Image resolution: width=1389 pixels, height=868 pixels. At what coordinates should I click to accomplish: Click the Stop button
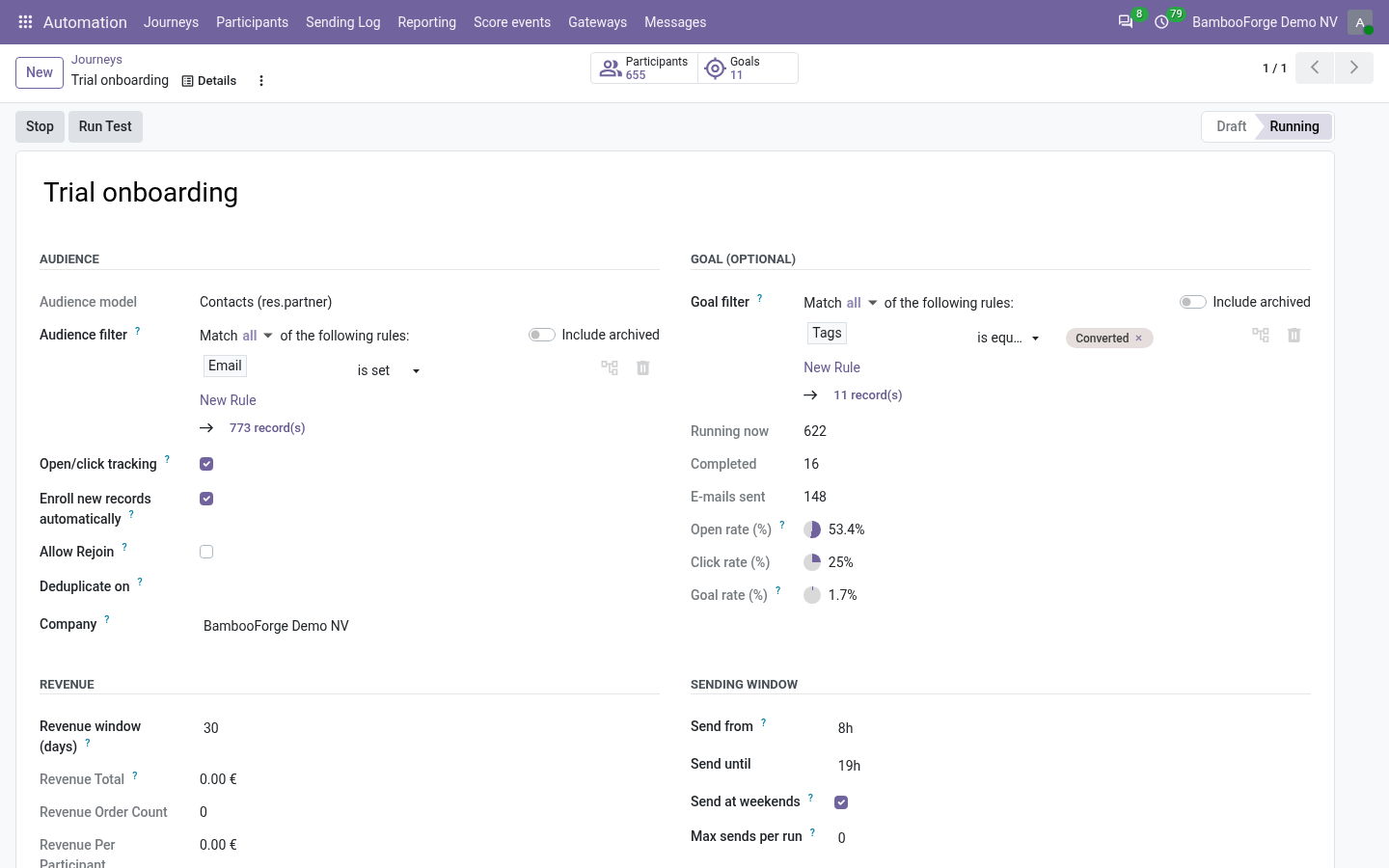pyautogui.click(x=40, y=126)
